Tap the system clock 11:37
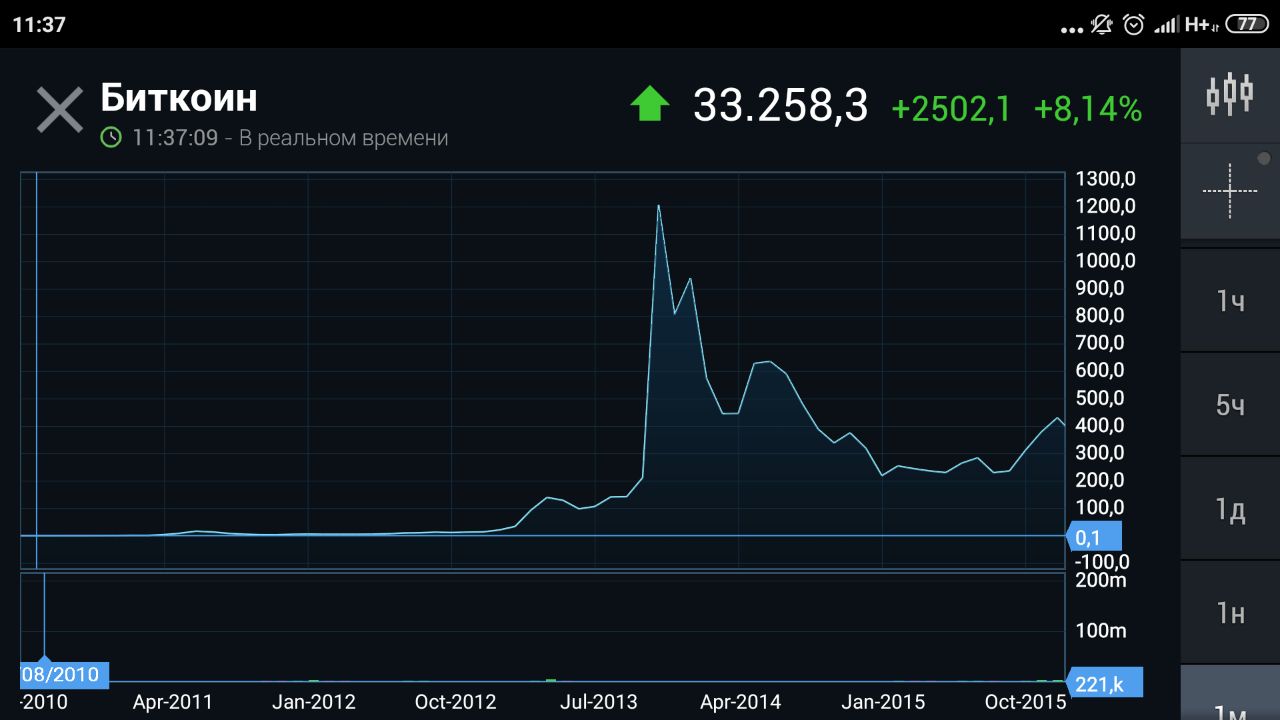1280x720 pixels. coord(39,24)
